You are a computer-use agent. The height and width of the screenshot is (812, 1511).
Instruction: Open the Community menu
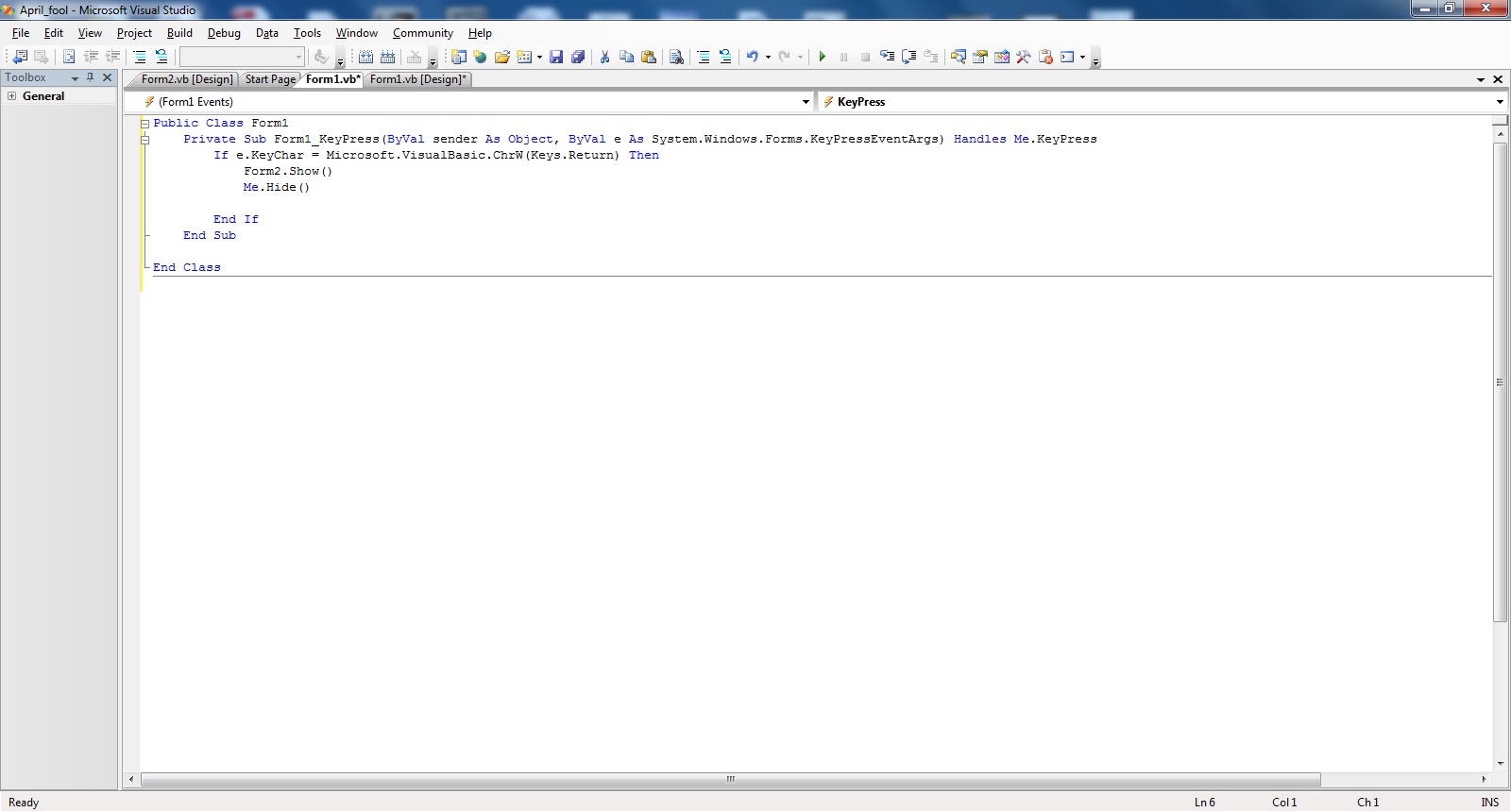(423, 33)
